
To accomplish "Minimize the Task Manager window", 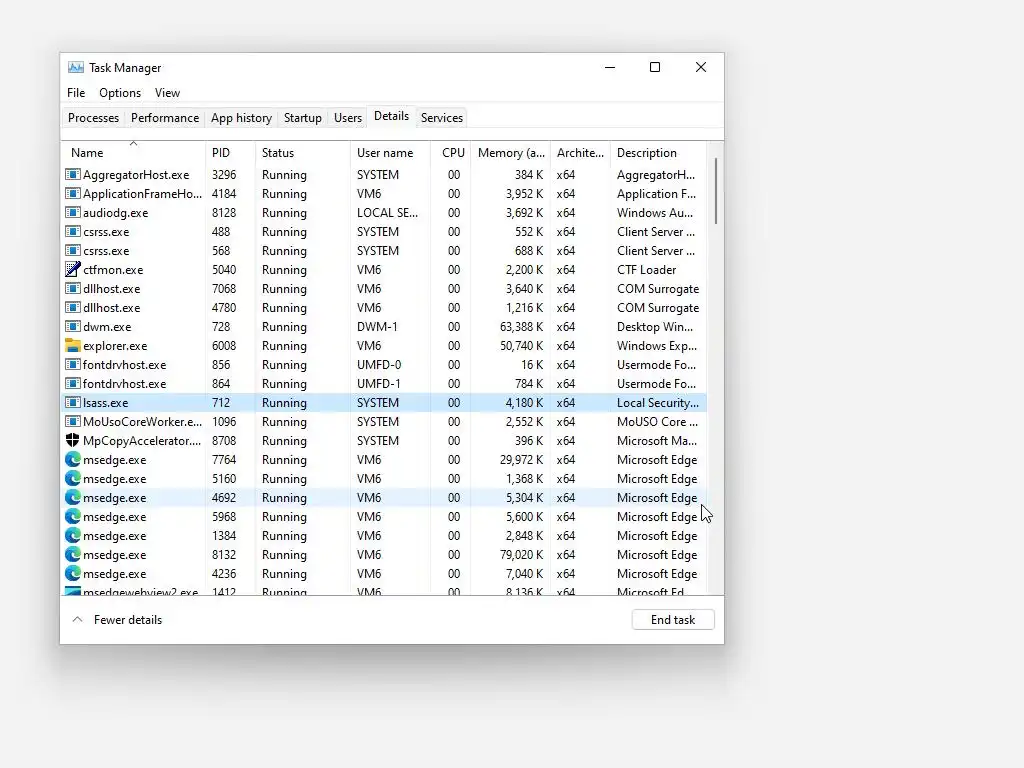I will point(610,67).
